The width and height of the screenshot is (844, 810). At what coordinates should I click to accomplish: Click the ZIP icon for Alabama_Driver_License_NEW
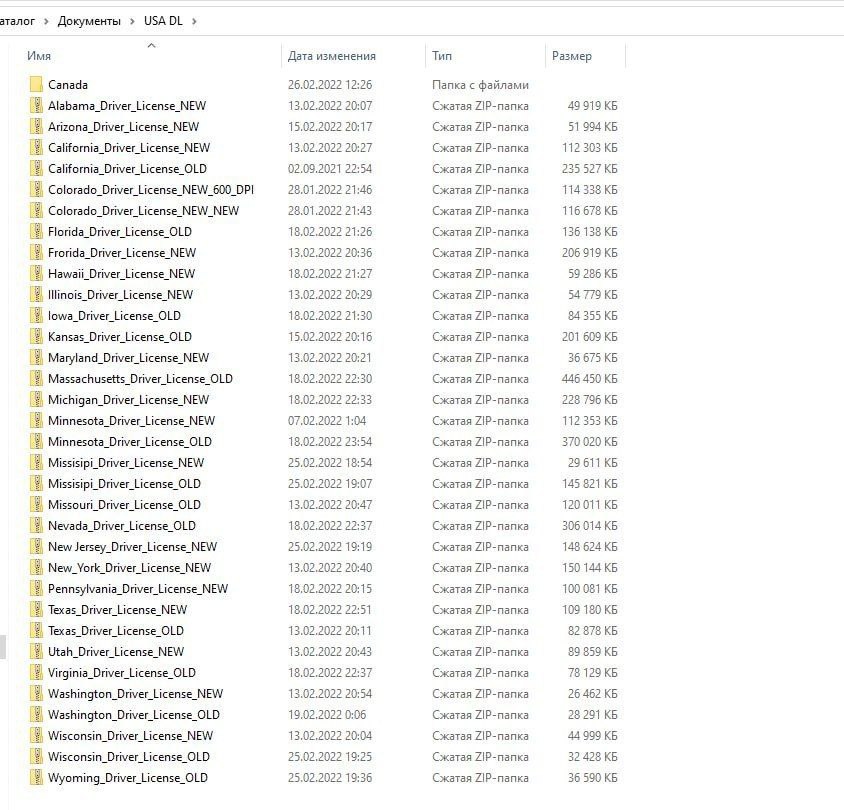click(36, 106)
